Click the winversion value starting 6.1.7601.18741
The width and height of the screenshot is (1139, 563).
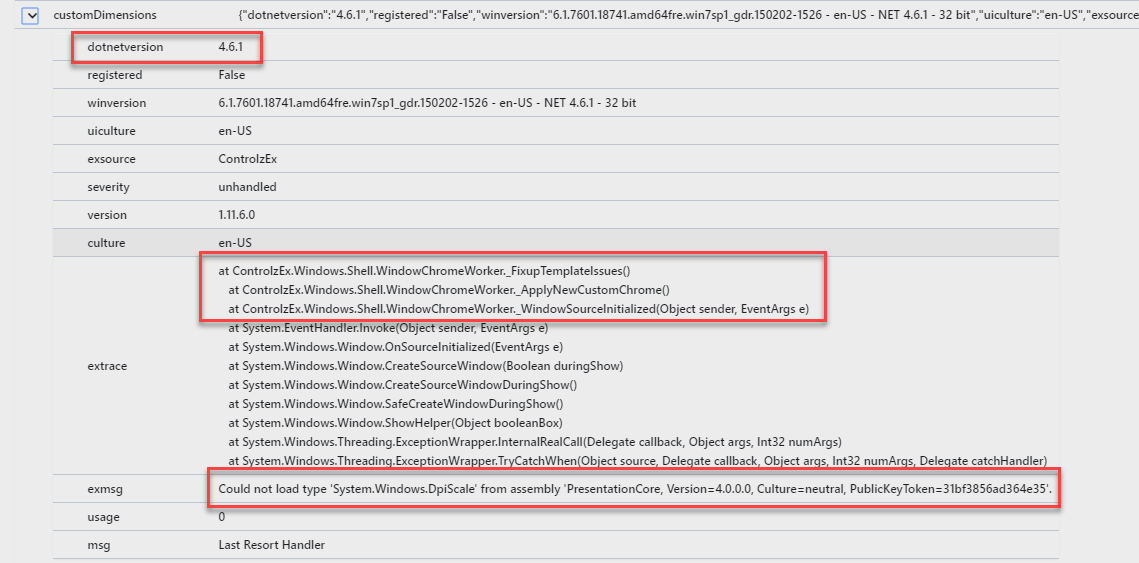tap(427, 103)
